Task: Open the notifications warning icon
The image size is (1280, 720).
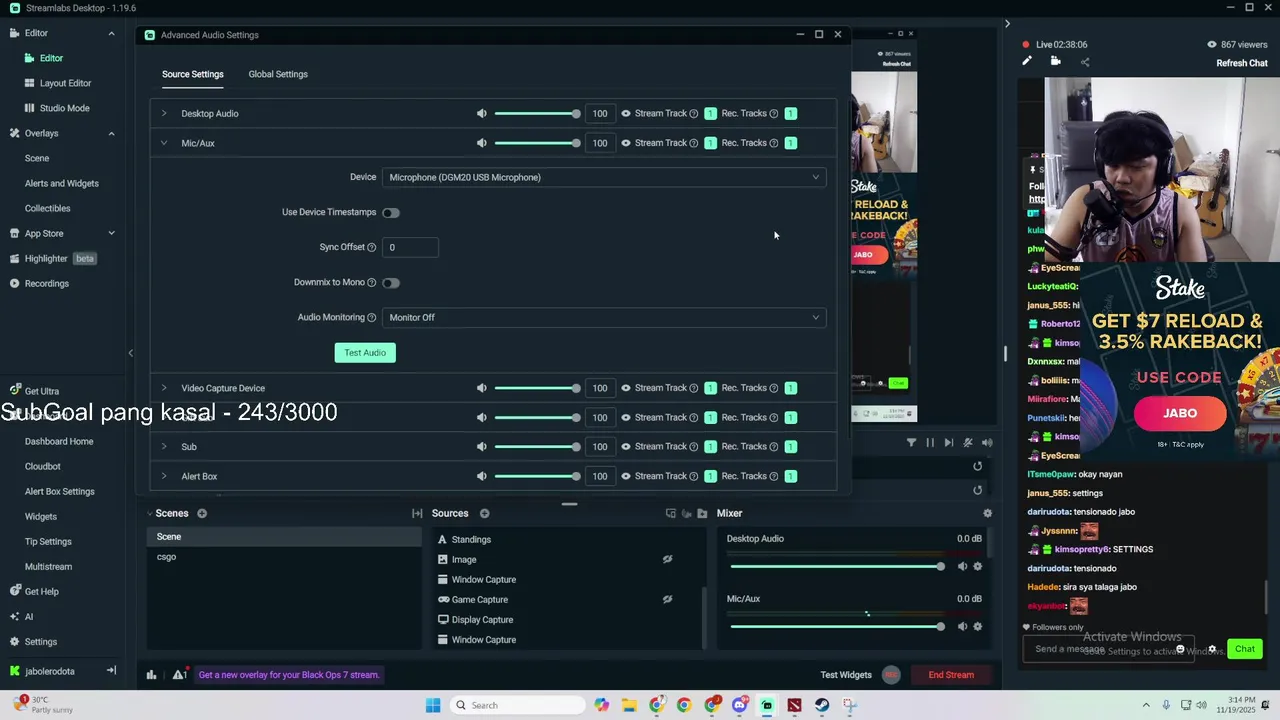Action: click(180, 675)
